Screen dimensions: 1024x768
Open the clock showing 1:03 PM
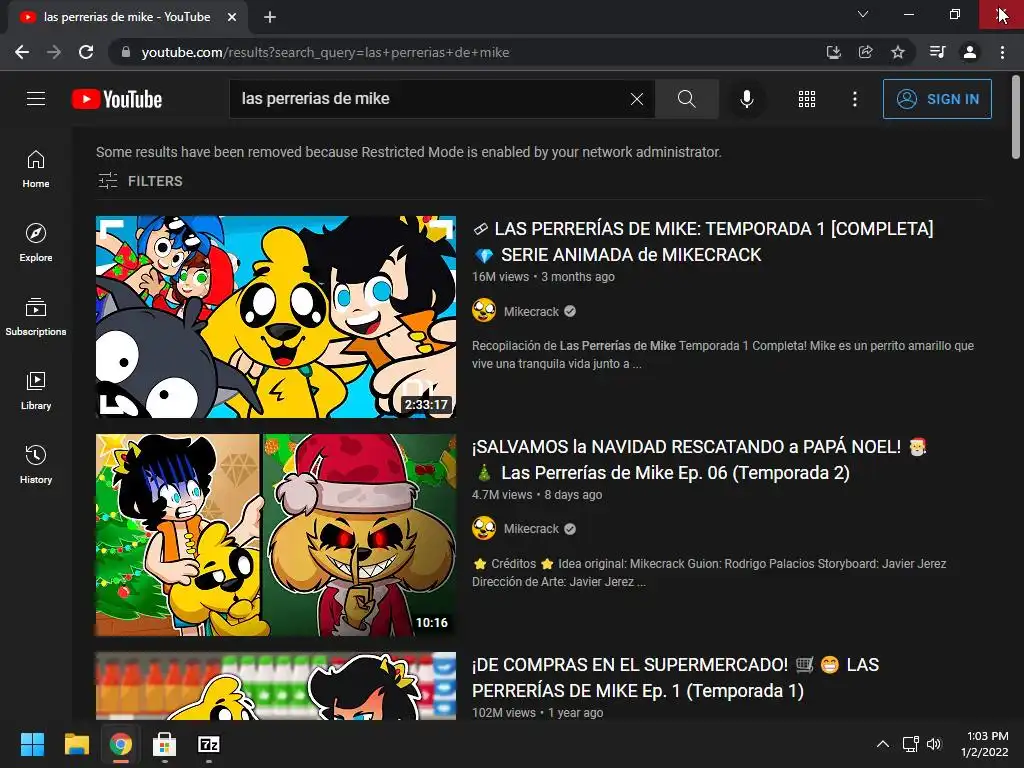click(985, 744)
